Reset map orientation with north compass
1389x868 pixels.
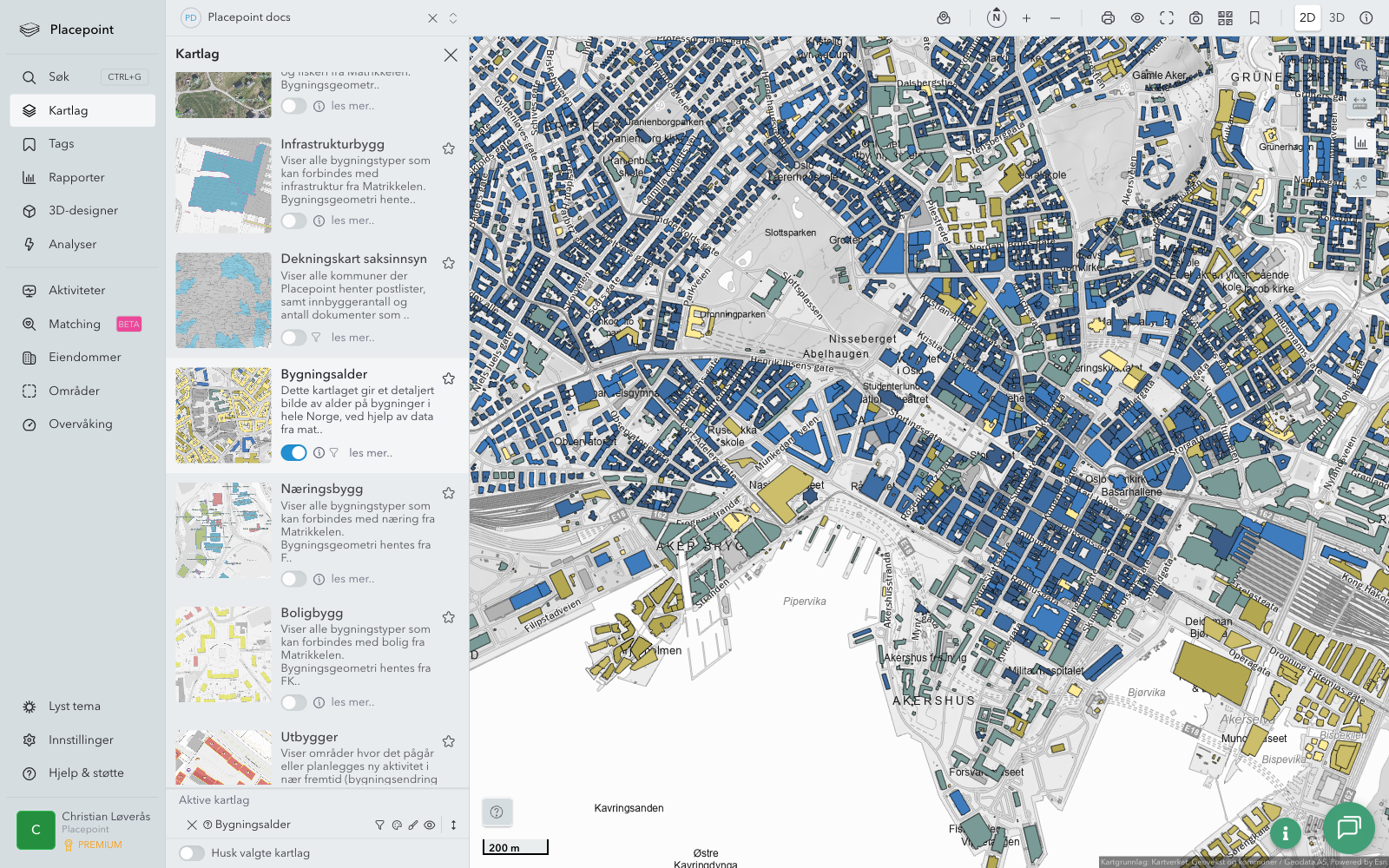click(997, 17)
